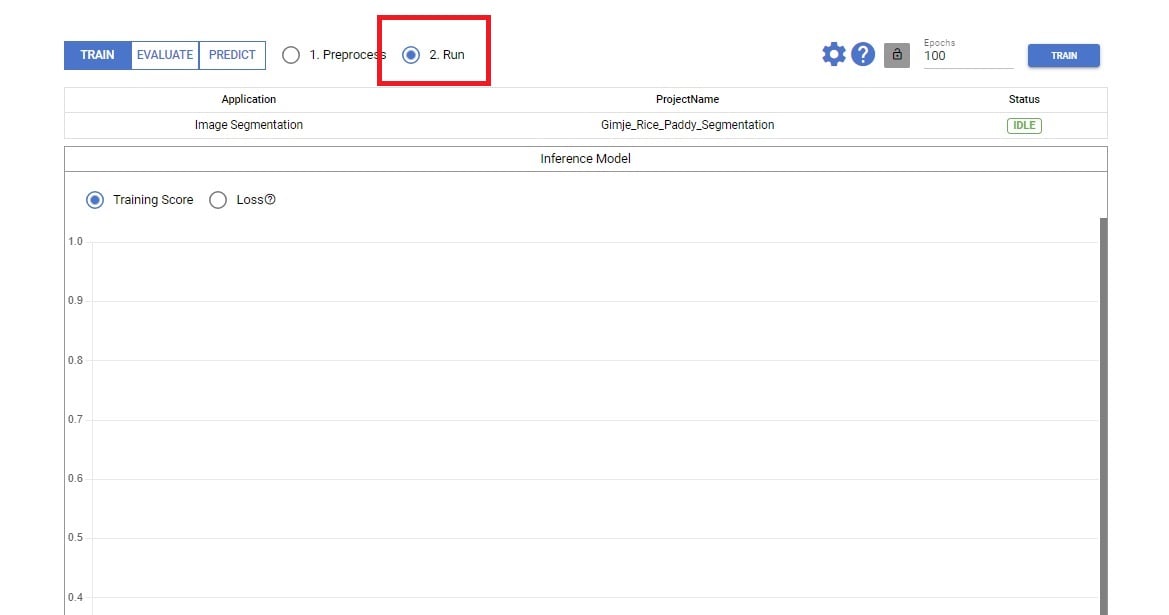Switch to the TRAIN tab
This screenshot has height=615, width=1169.
pyautogui.click(x=97, y=55)
